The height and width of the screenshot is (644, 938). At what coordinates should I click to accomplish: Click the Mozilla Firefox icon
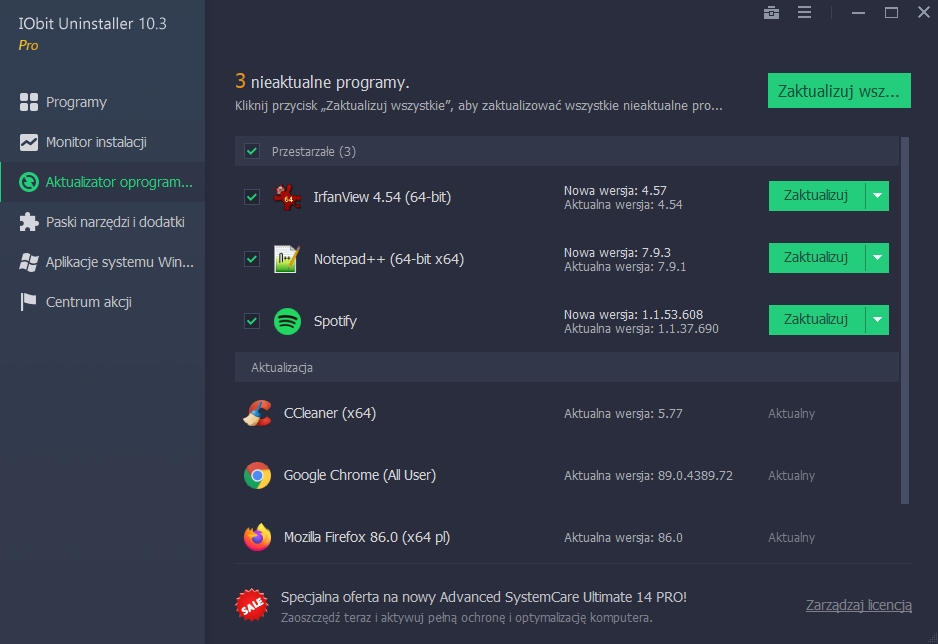click(x=257, y=537)
